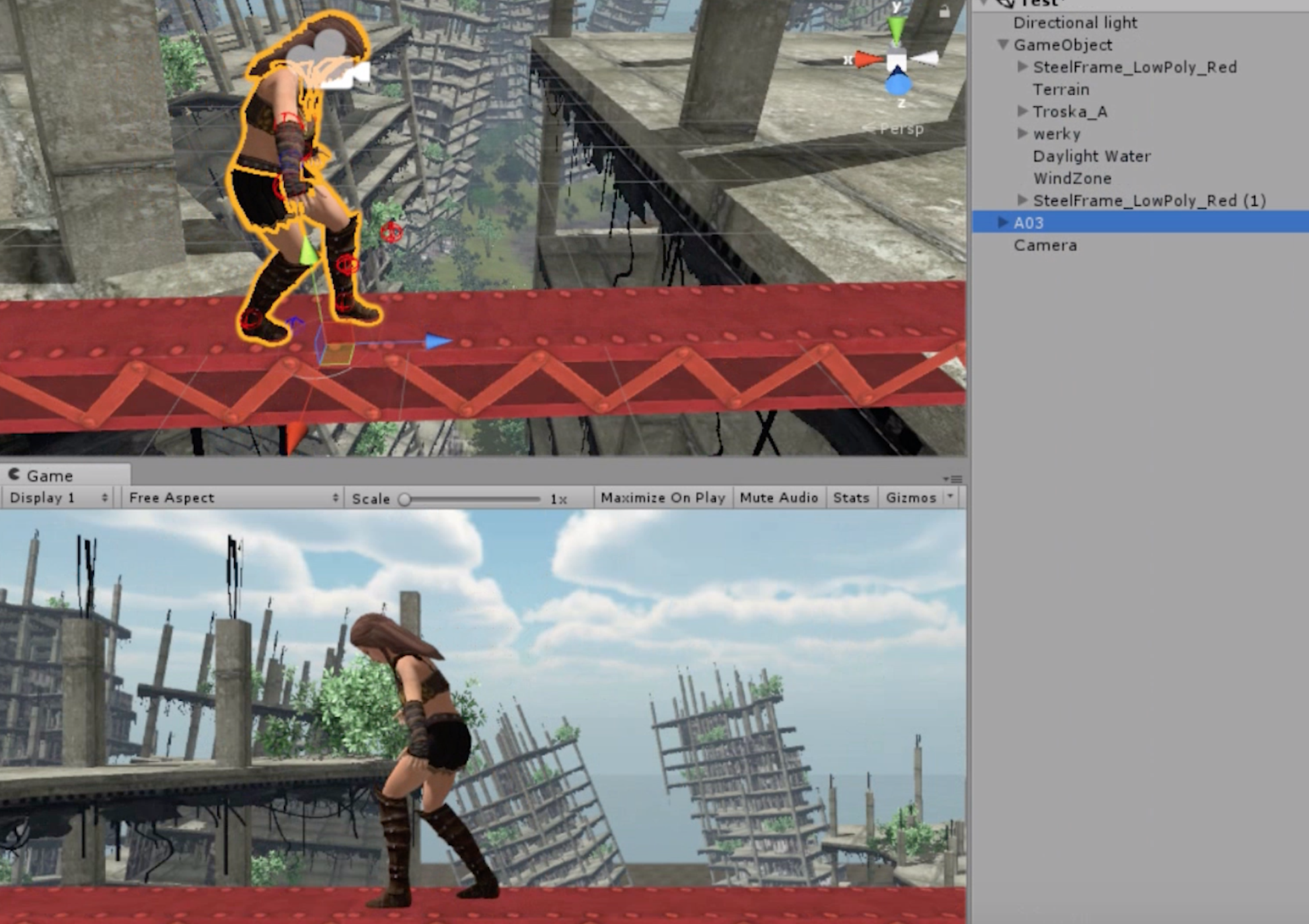Screen dimensions: 1309x924
Task: Select the GameObject row in the Hierarchy
Action: point(1140,44)
